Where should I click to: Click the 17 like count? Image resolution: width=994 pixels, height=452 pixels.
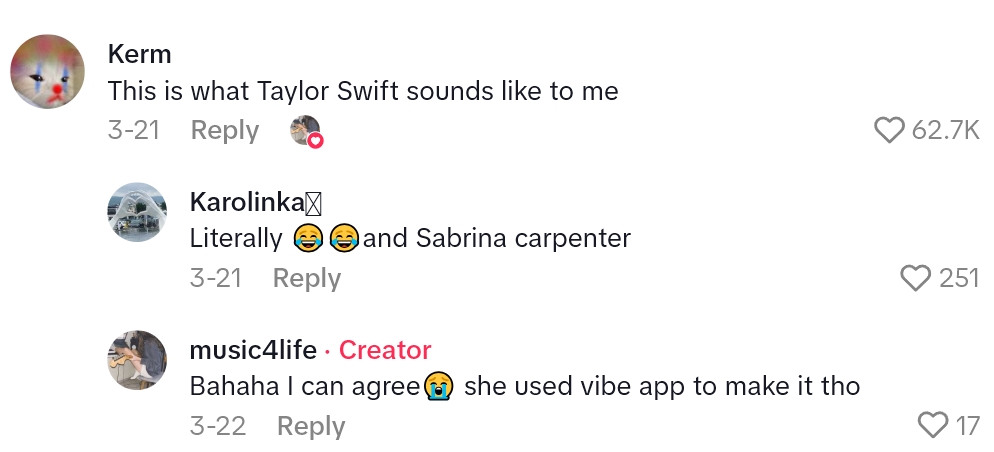pos(967,426)
